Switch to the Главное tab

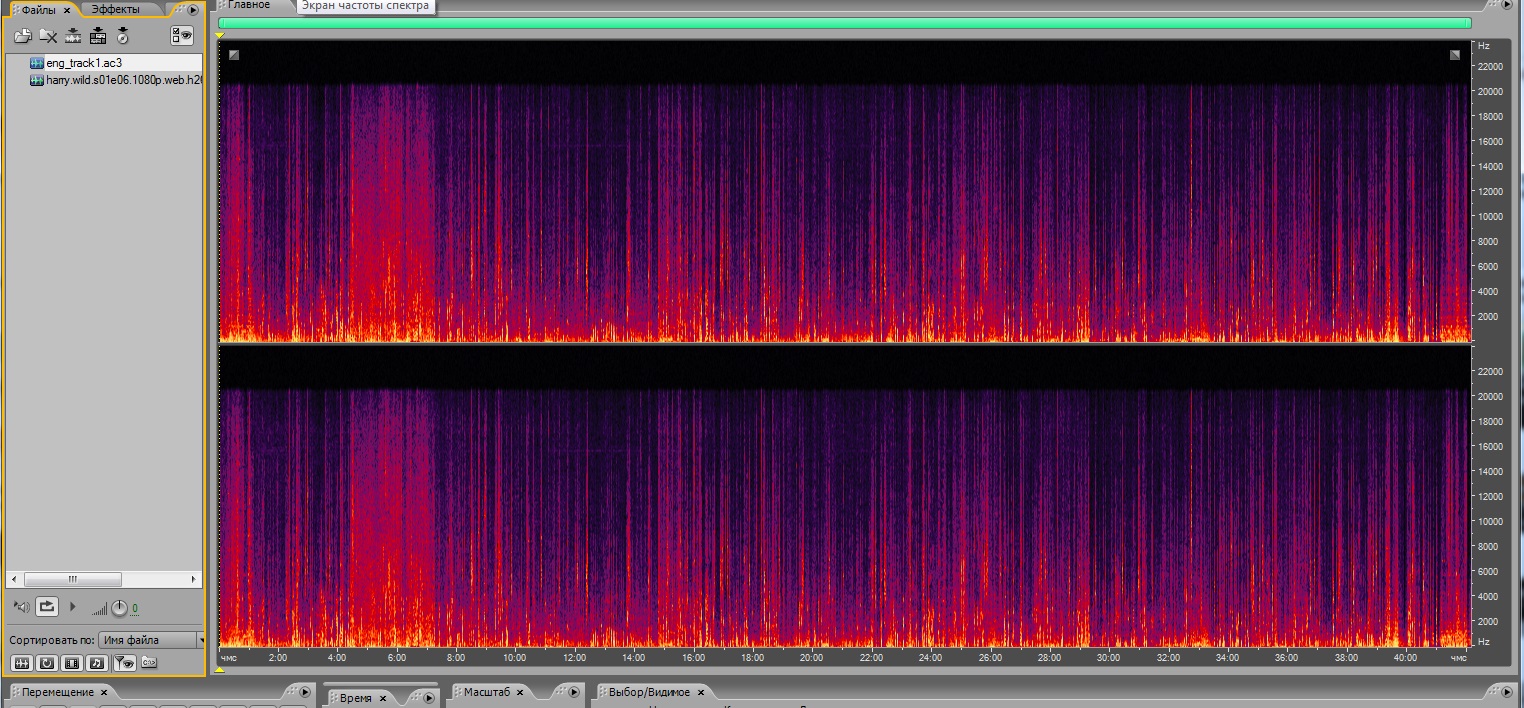[x=249, y=5]
